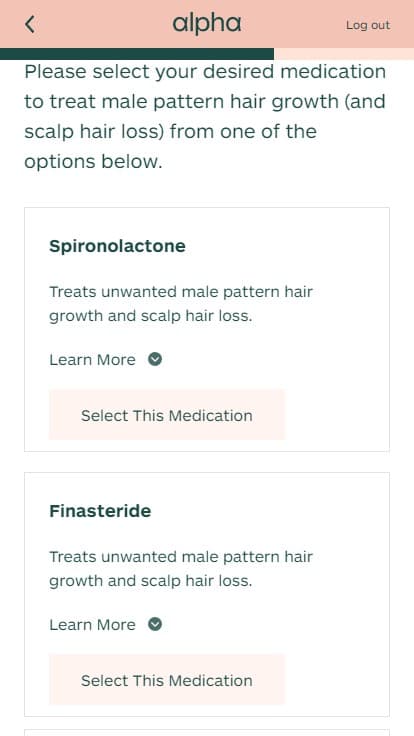The height and width of the screenshot is (736, 414).
Task: Select This Medication for Spironolactone
Action: pos(167,414)
